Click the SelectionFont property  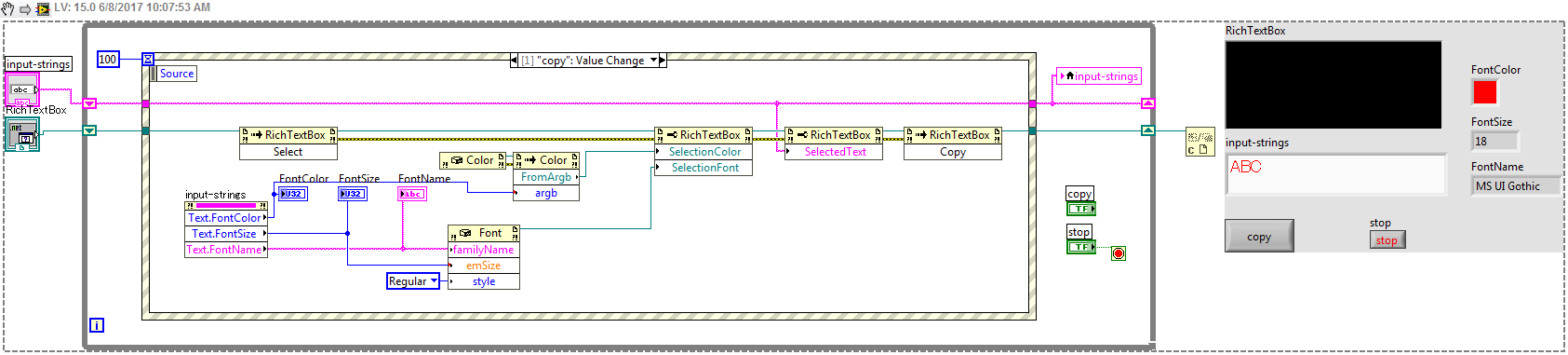704,168
